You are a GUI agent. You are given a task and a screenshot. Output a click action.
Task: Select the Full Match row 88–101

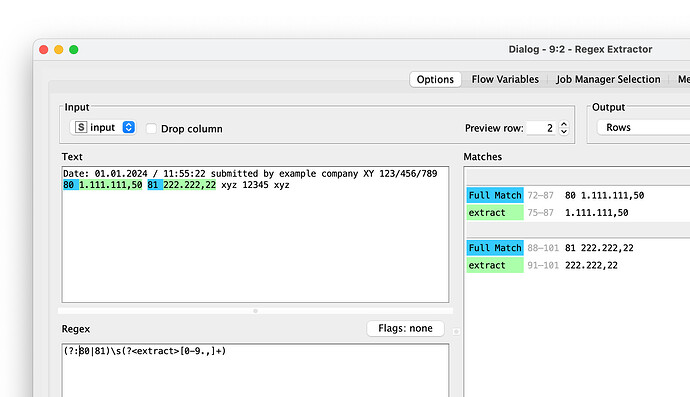pyautogui.click(x=578, y=248)
